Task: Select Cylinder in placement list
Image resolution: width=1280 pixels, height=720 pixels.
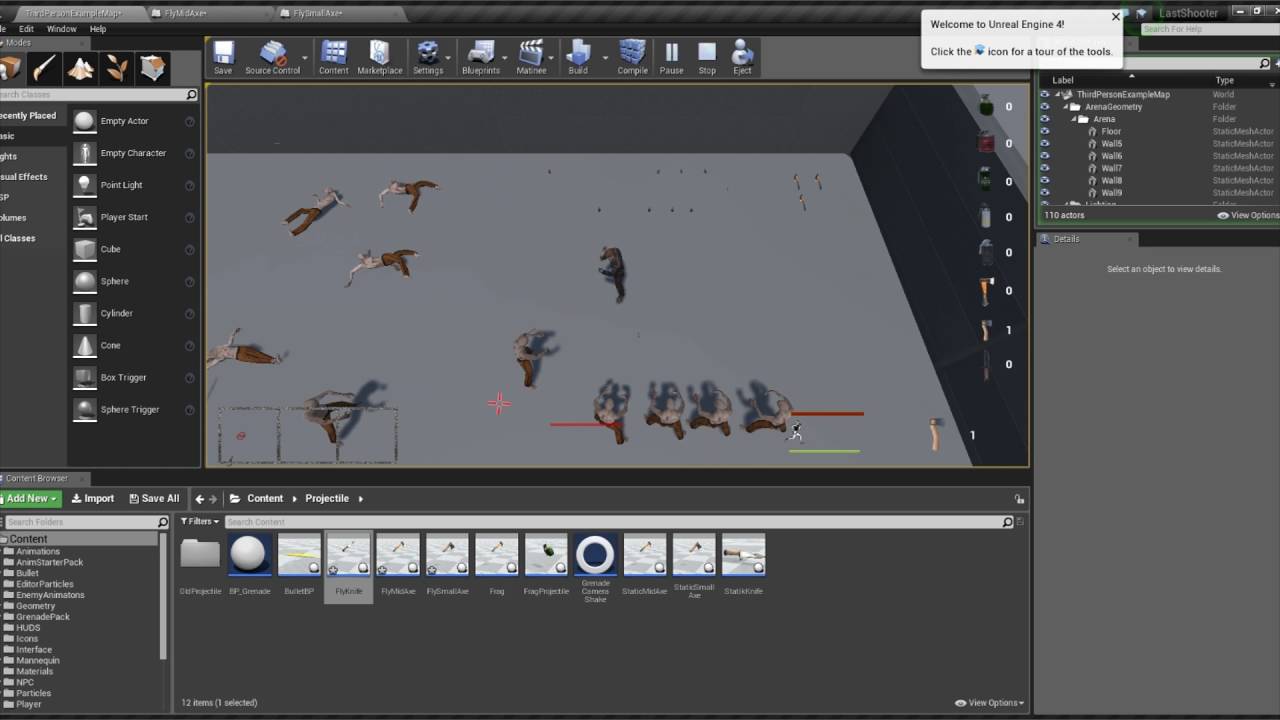Action: coord(135,313)
